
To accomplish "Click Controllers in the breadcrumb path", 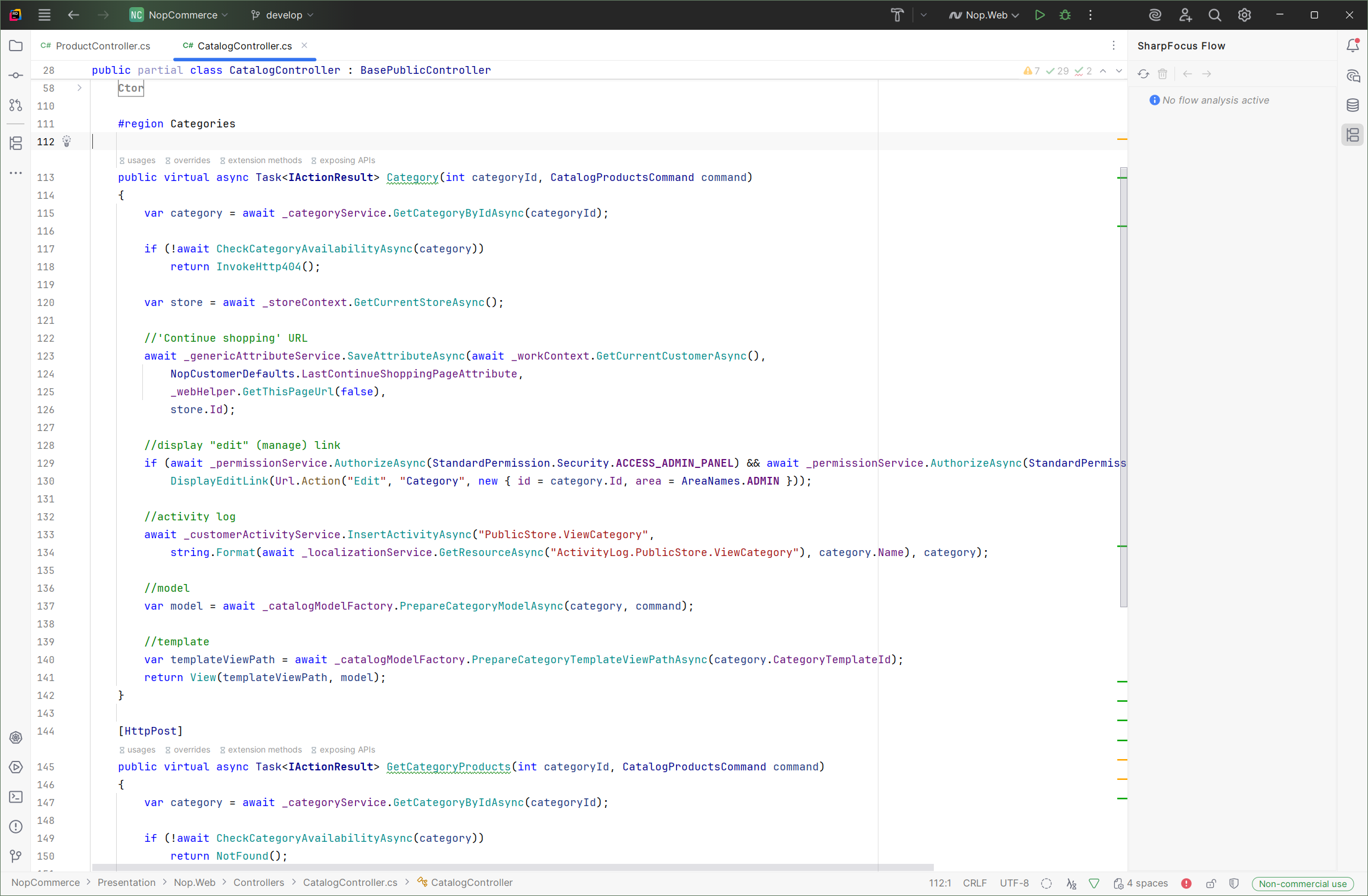I will [x=258, y=882].
